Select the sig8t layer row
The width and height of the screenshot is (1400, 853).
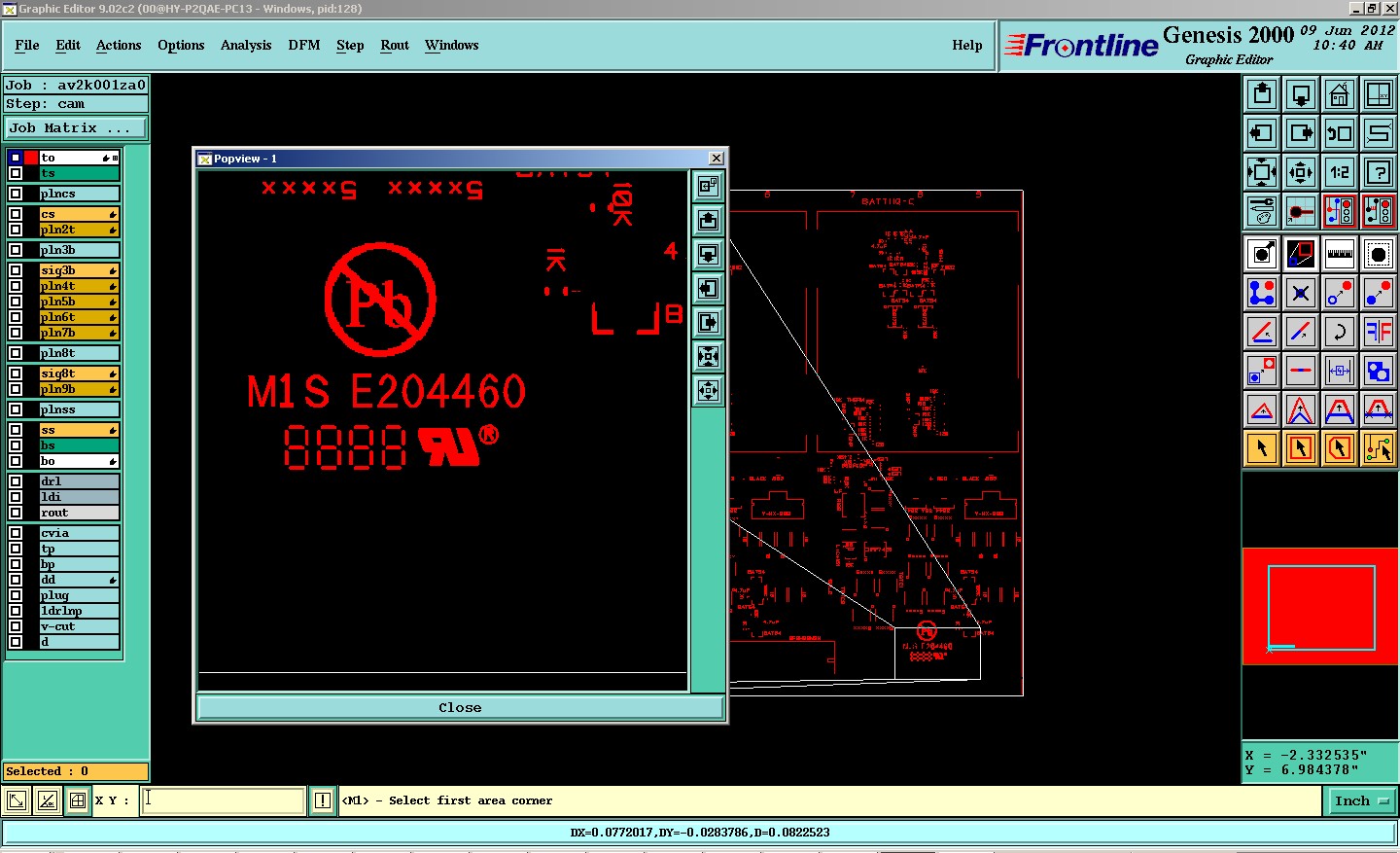pos(79,373)
